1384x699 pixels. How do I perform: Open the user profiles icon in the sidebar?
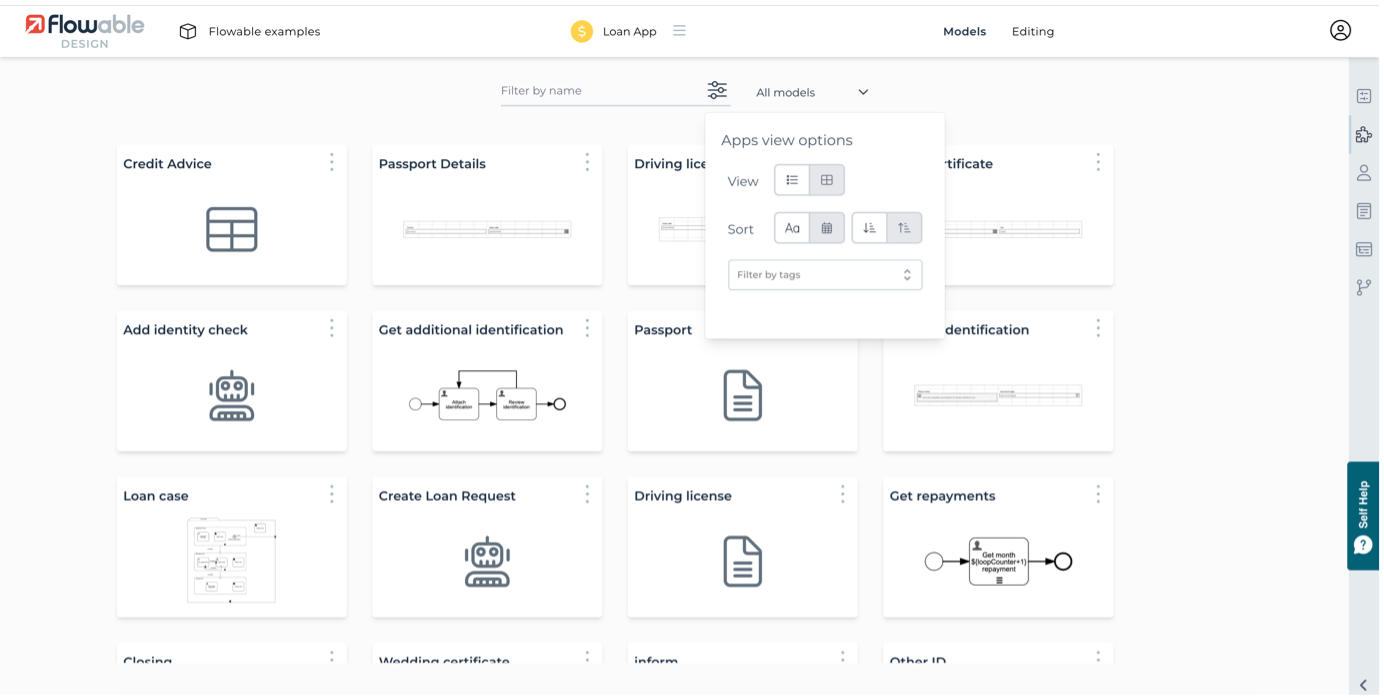click(1364, 173)
